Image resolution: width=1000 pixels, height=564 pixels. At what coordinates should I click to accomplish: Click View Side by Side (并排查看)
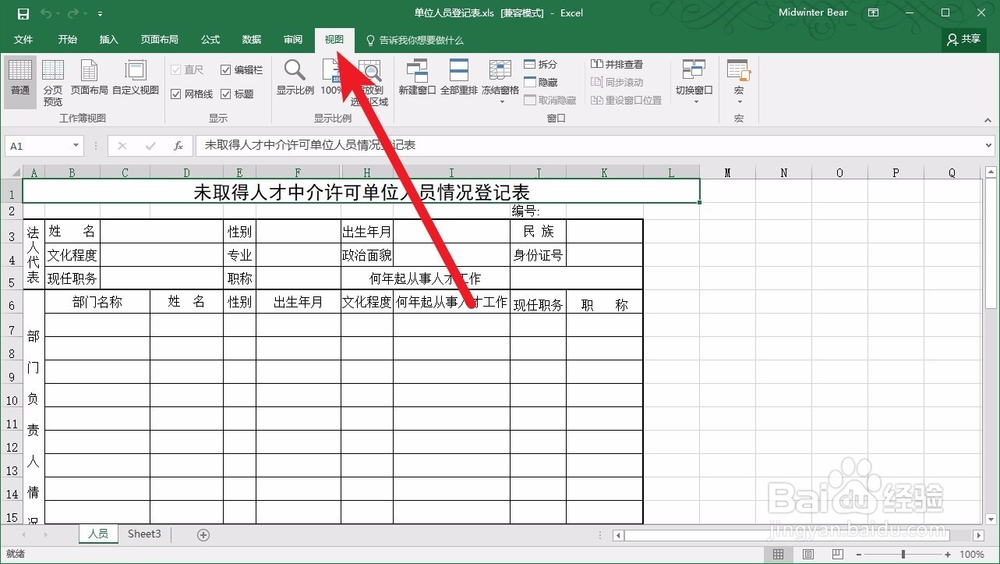point(617,64)
